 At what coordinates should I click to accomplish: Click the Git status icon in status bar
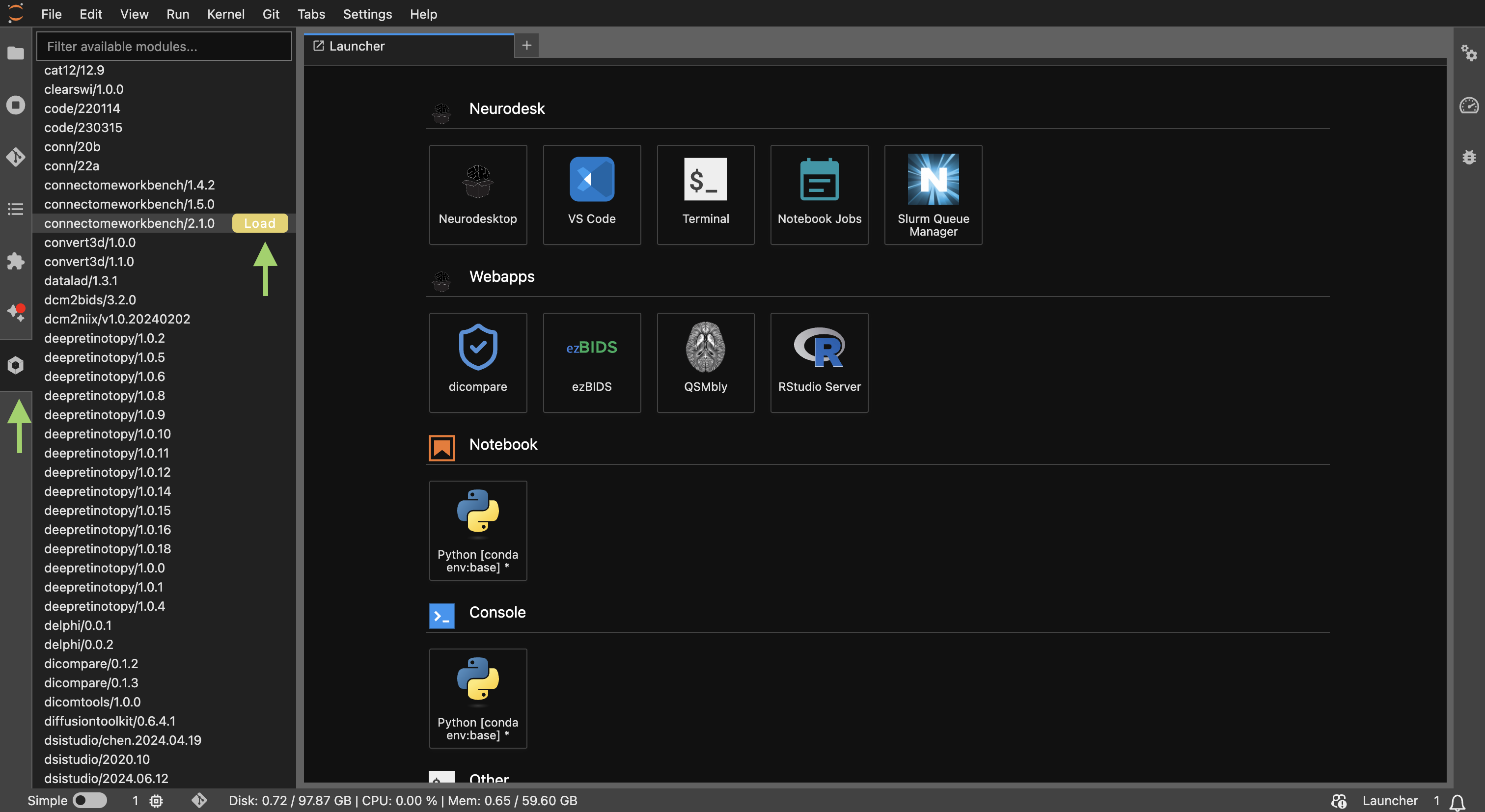coord(199,801)
